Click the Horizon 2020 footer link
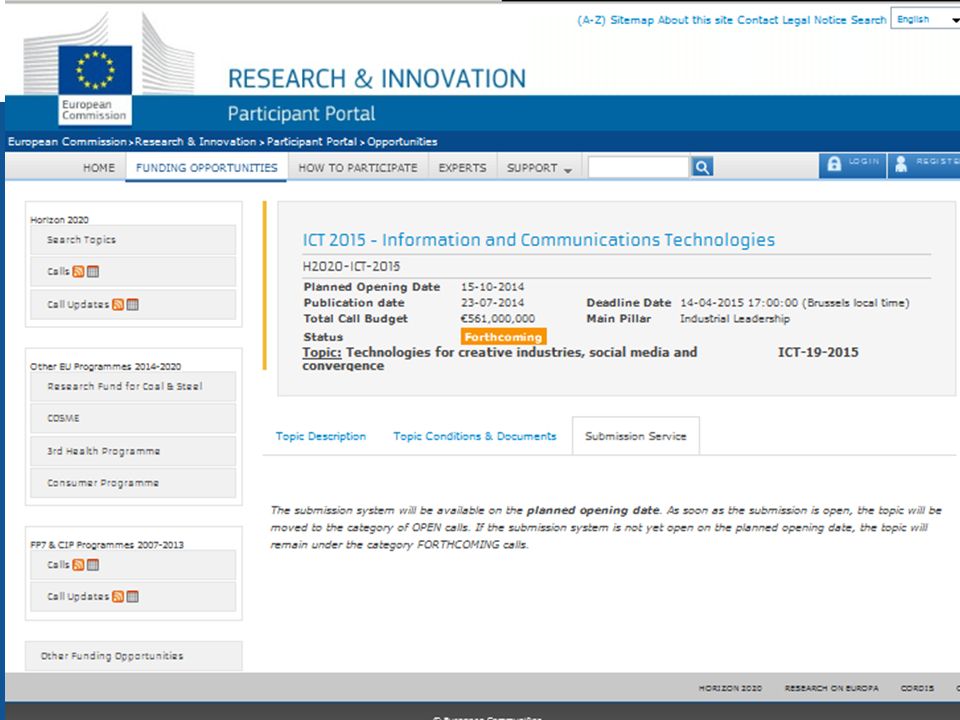Viewport: 960px width, 720px height. click(x=730, y=688)
